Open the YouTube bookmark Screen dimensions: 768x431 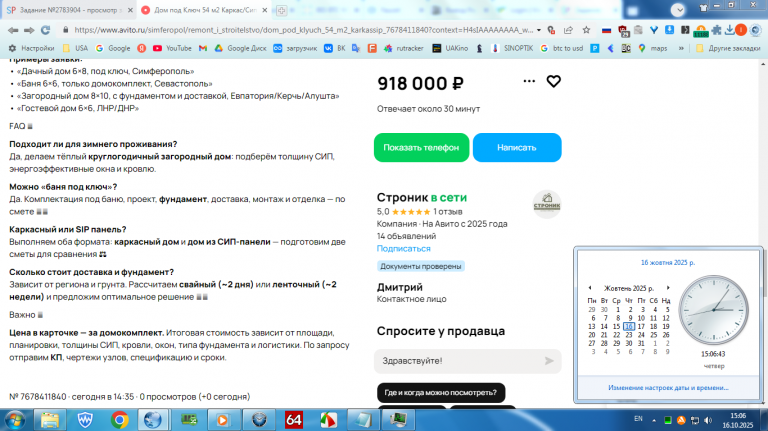pyautogui.click(x=172, y=48)
